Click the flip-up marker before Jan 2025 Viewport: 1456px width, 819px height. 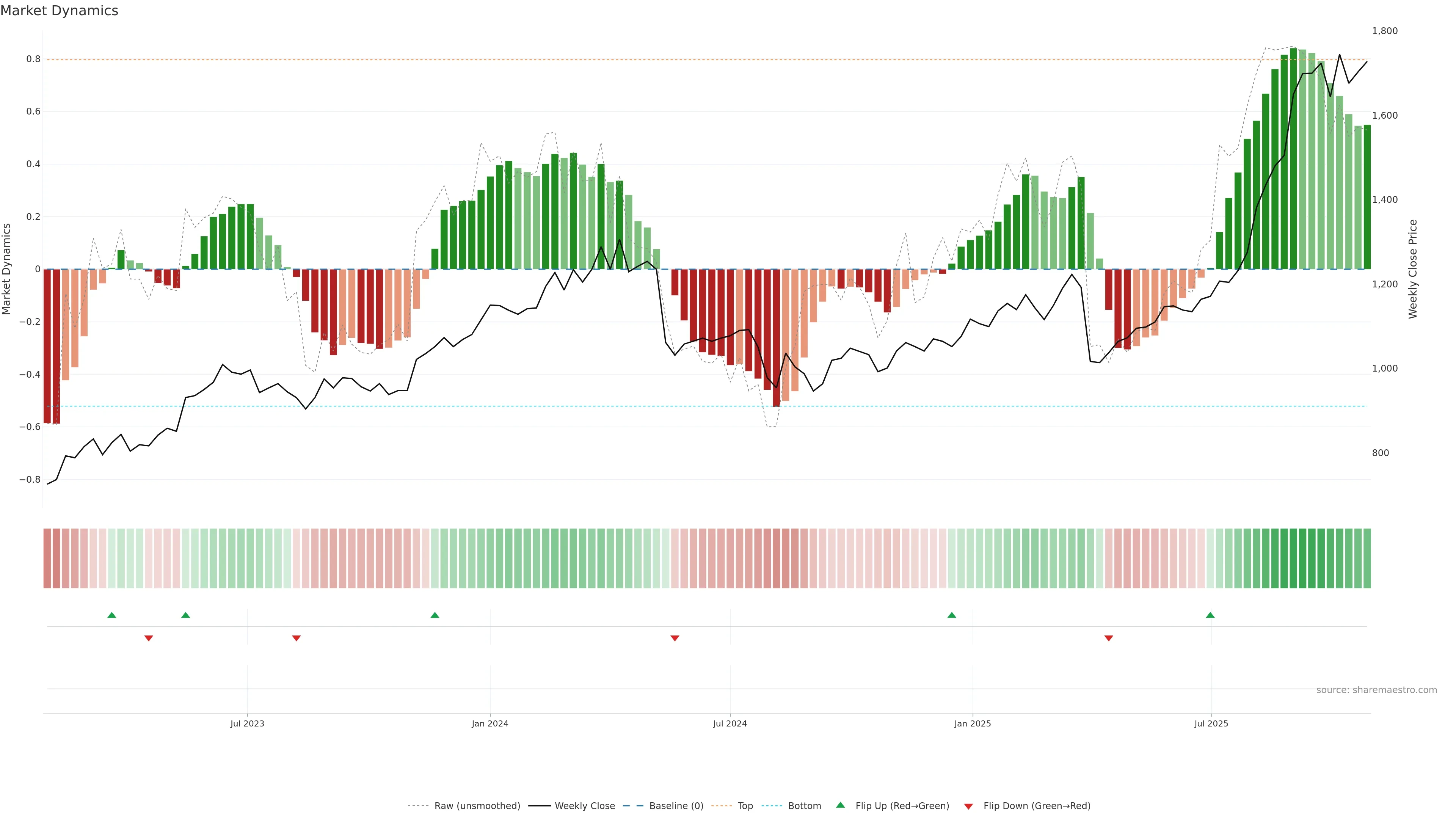[x=952, y=615]
